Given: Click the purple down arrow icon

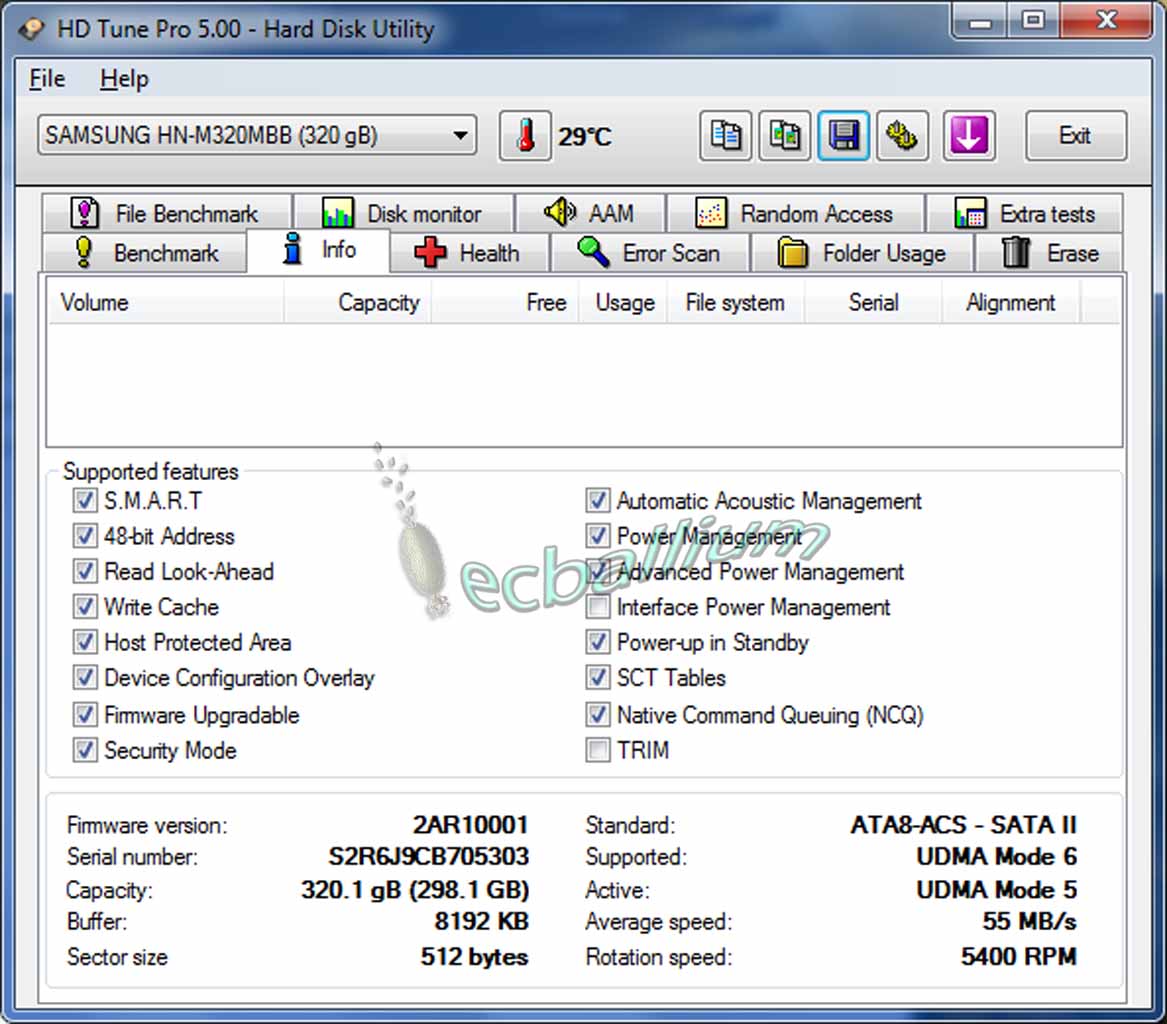Looking at the screenshot, I should pos(968,136).
